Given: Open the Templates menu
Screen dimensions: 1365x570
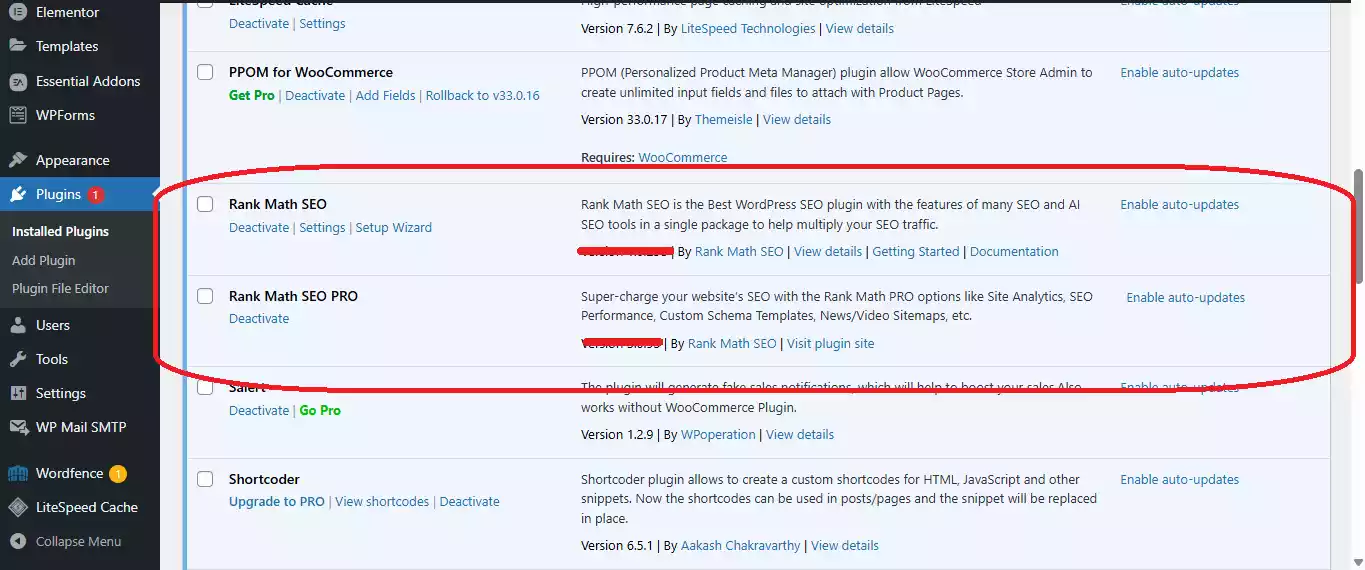Looking at the screenshot, I should point(67,46).
